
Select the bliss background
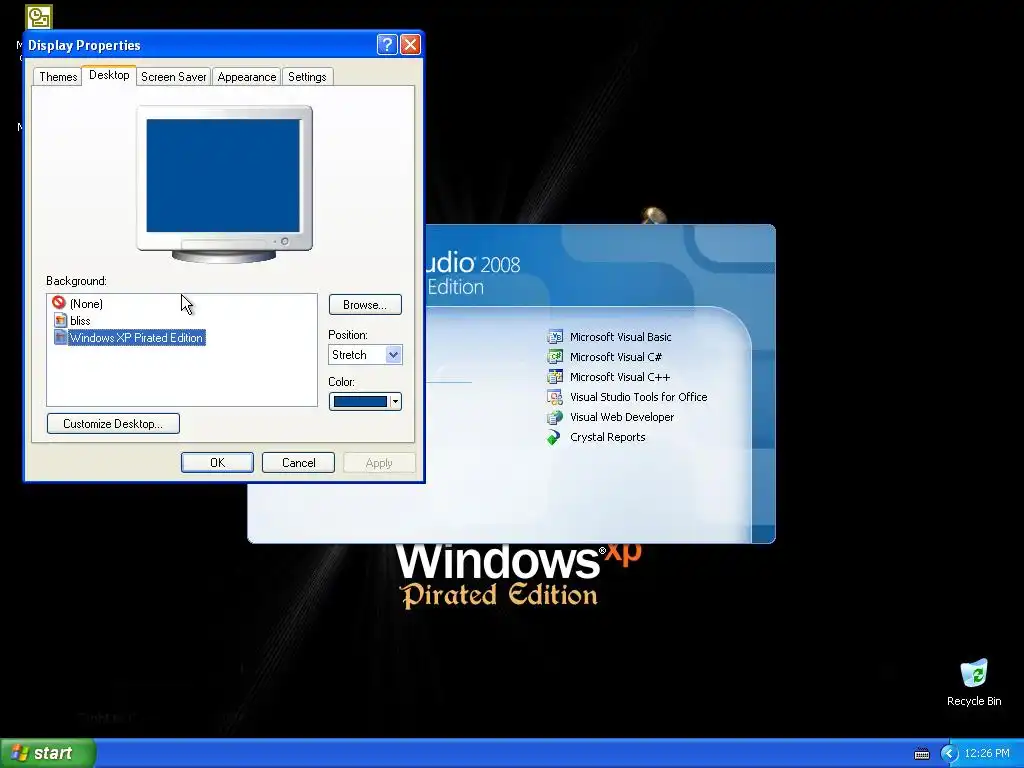[x=80, y=321]
